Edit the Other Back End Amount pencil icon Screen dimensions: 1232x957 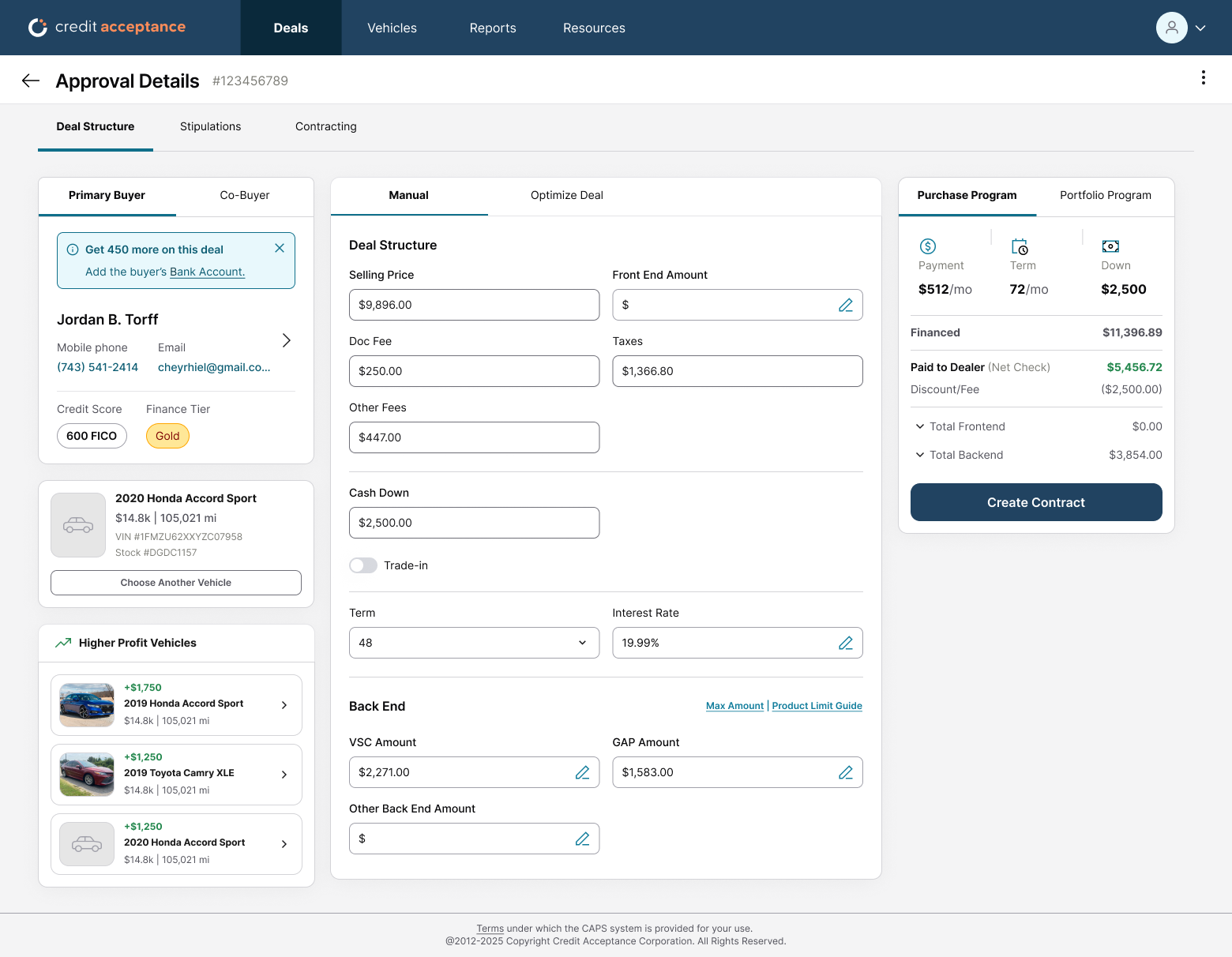click(583, 839)
